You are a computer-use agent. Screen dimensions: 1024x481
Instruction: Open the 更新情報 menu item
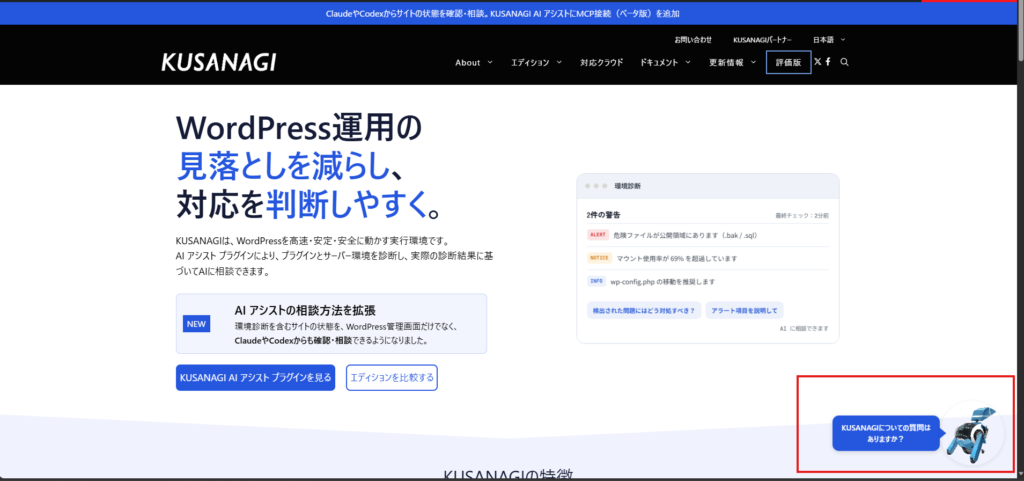click(x=726, y=63)
